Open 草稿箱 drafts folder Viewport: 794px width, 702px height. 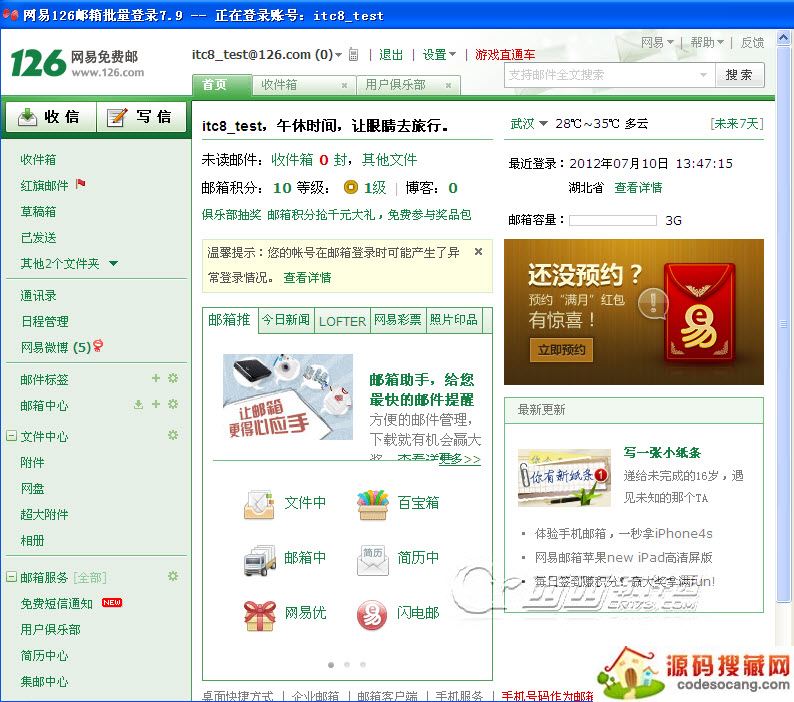[38, 212]
